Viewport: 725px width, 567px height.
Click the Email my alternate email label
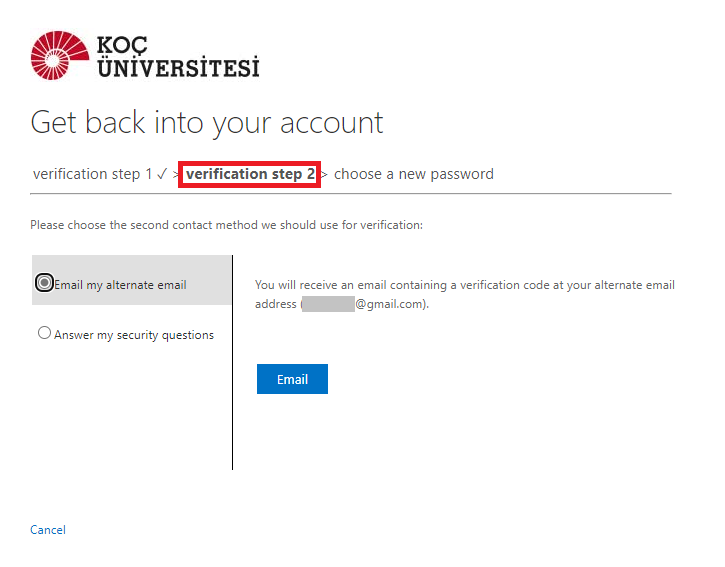[120, 285]
